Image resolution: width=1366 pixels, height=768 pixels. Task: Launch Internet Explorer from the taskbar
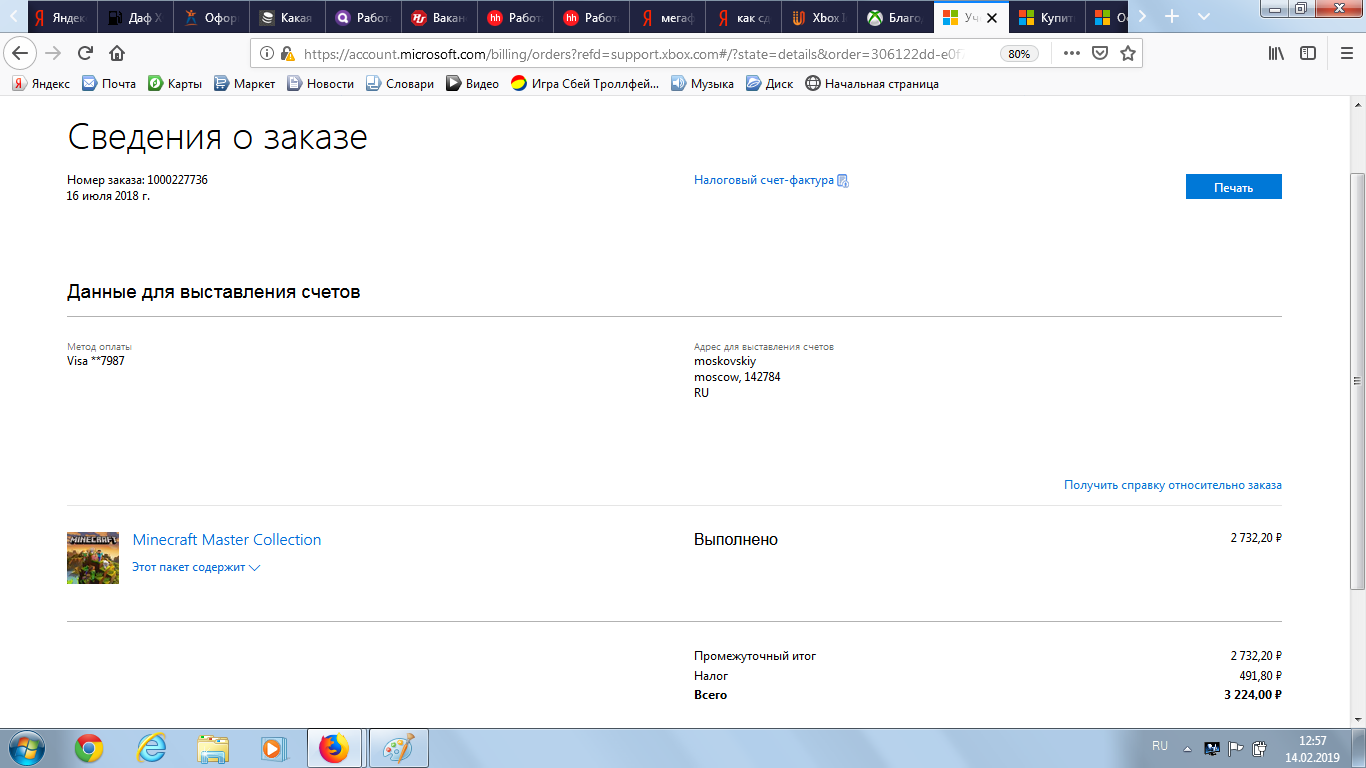[151, 748]
